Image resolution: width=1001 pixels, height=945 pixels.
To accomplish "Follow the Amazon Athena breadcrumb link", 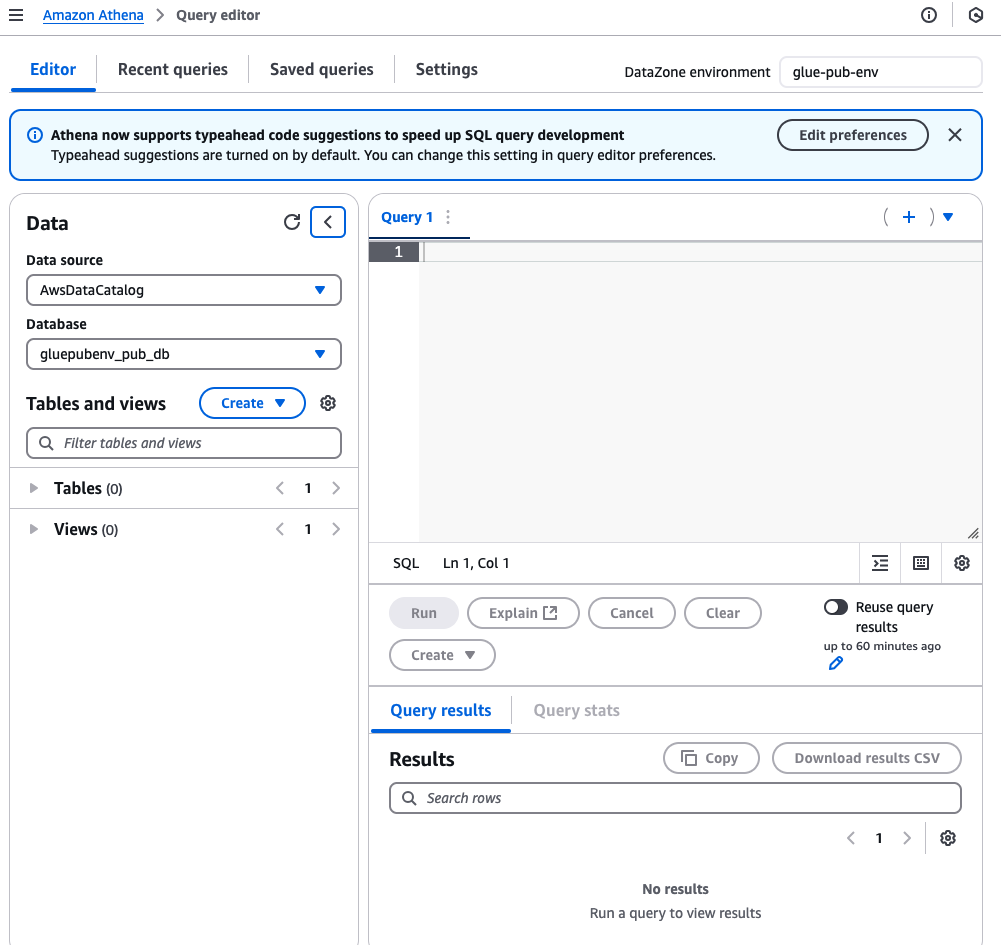I will point(93,15).
